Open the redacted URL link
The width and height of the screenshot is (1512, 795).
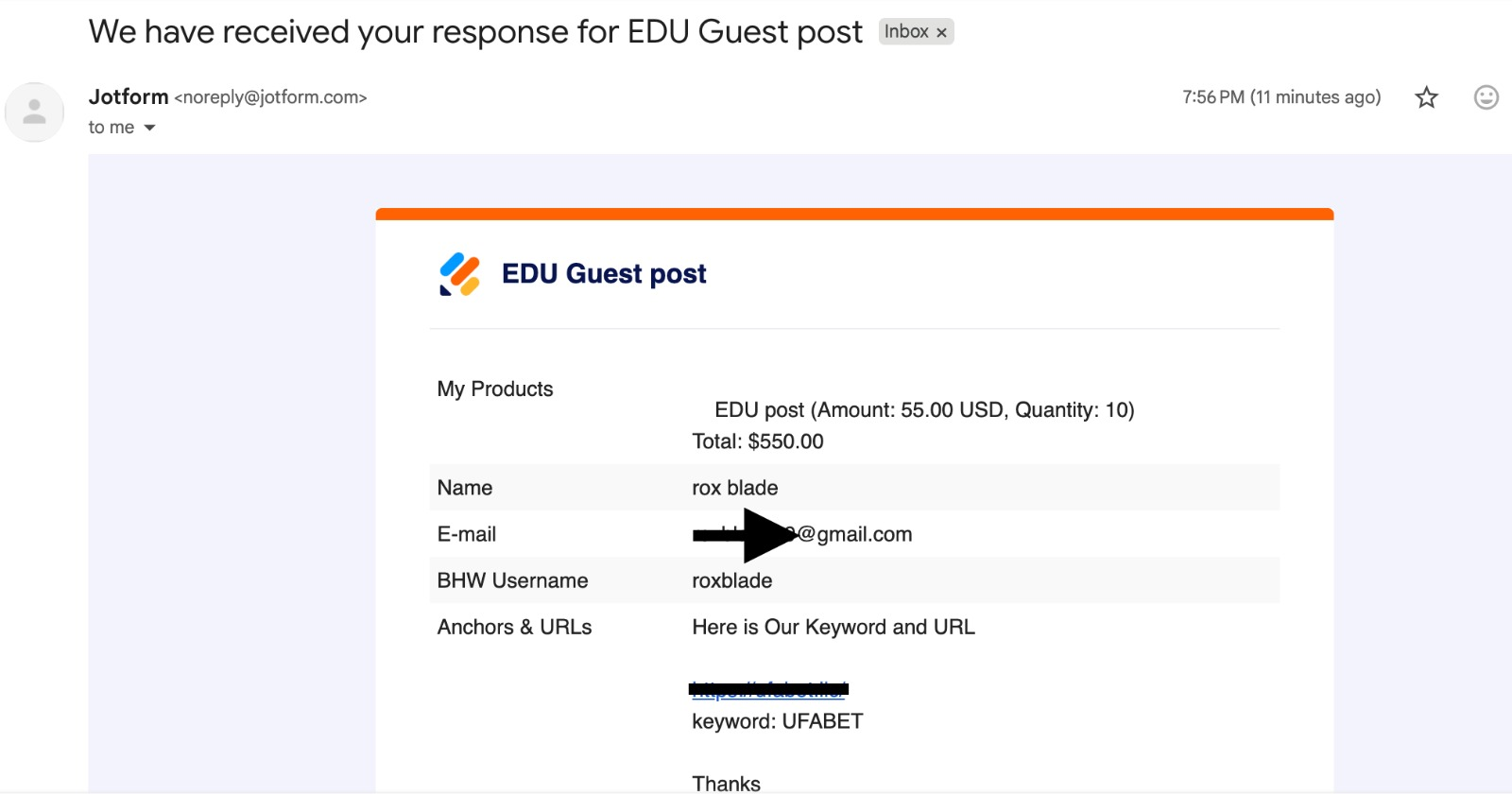768,689
